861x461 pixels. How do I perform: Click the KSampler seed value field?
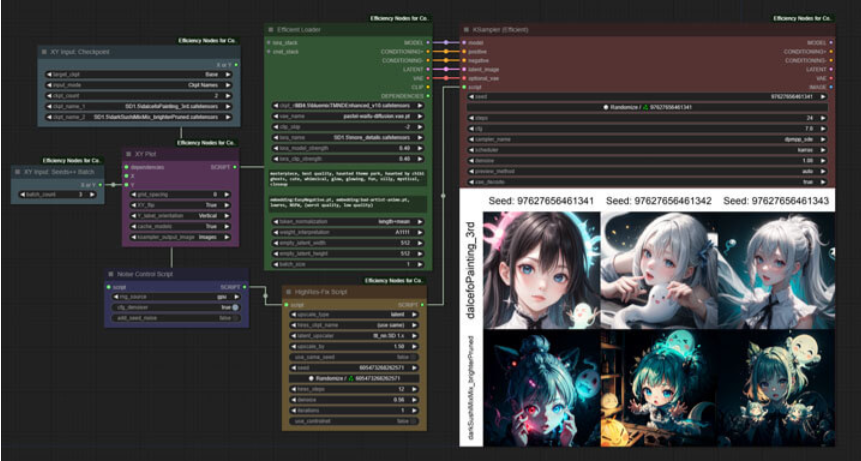pos(647,97)
